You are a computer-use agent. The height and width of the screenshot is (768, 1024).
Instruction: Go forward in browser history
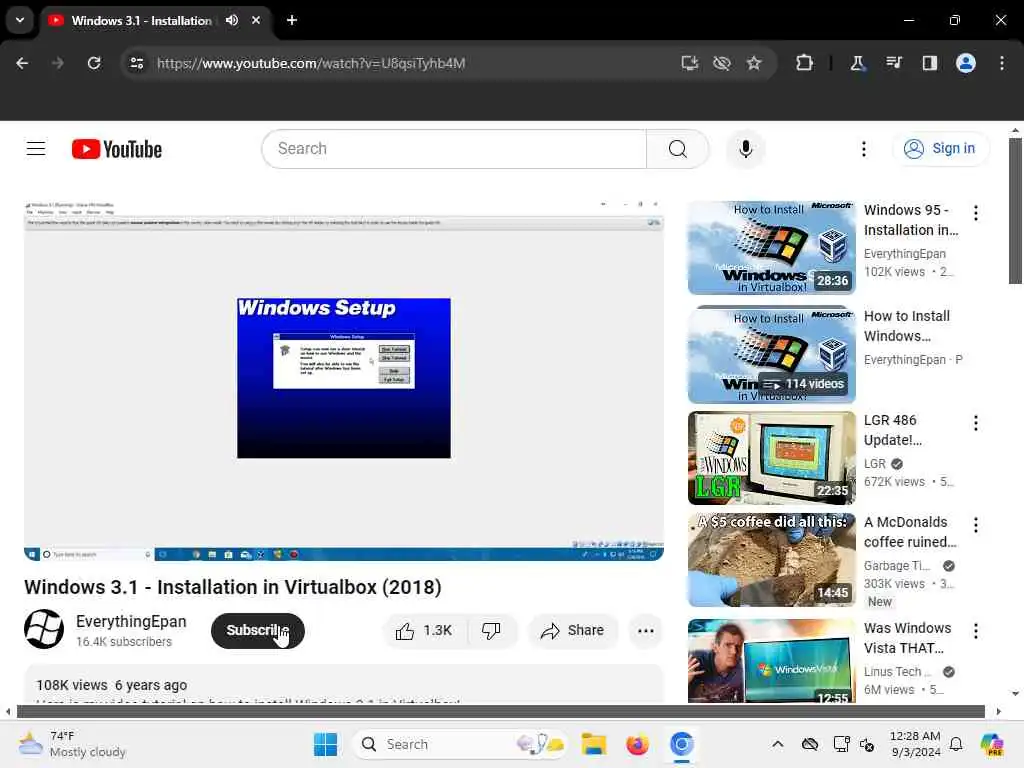pyautogui.click(x=58, y=63)
